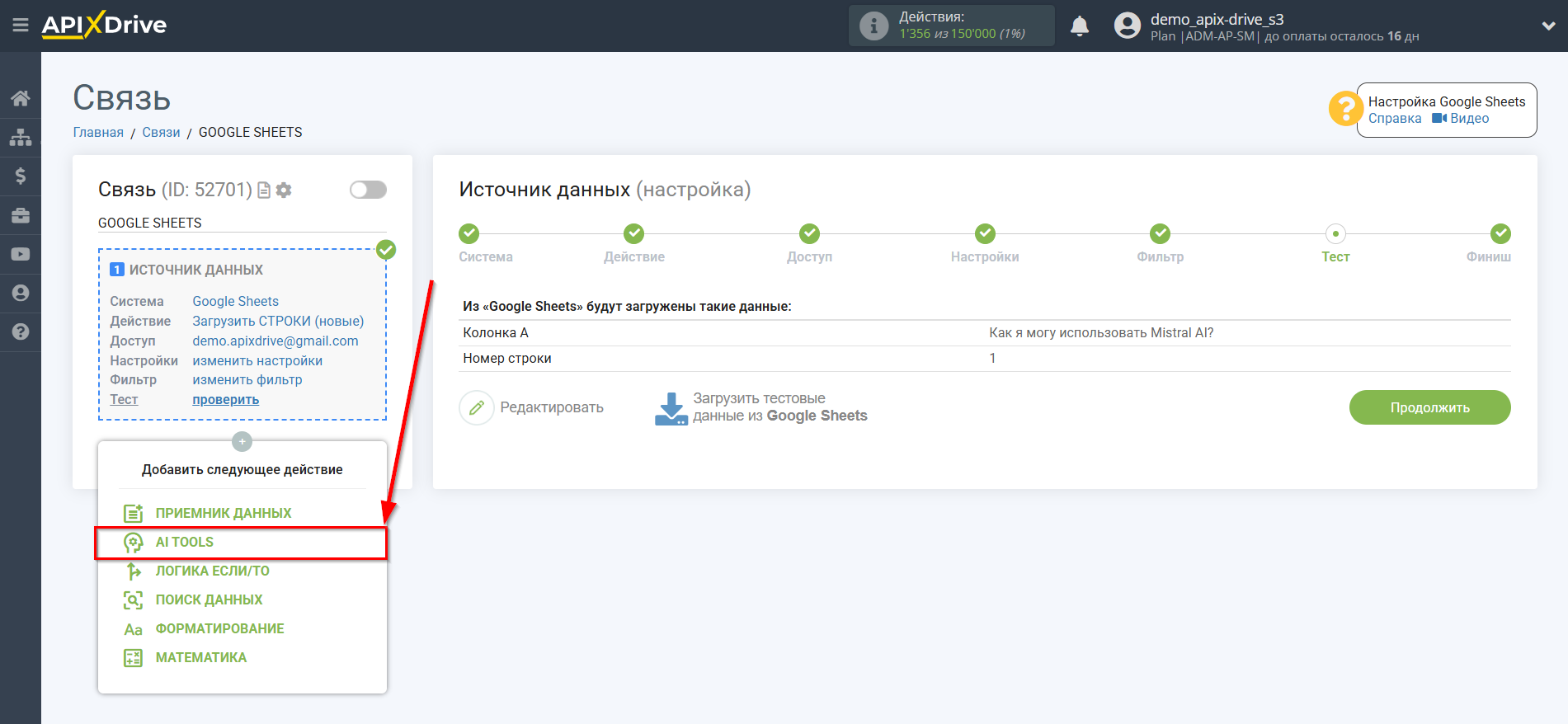The height and width of the screenshot is (724, 1568).
Task: Open the Home sidebar icon
Action: click(21, 98)
